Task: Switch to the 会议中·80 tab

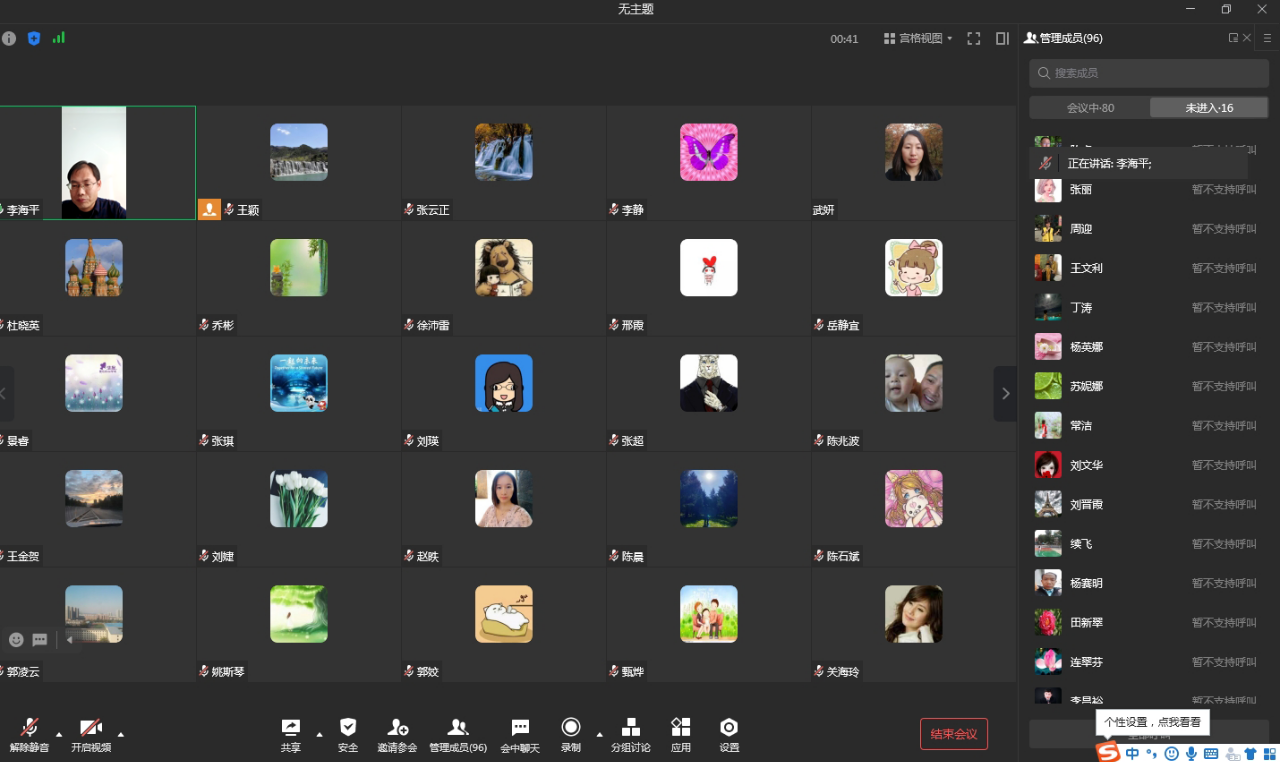Action: coord(1090,108)
